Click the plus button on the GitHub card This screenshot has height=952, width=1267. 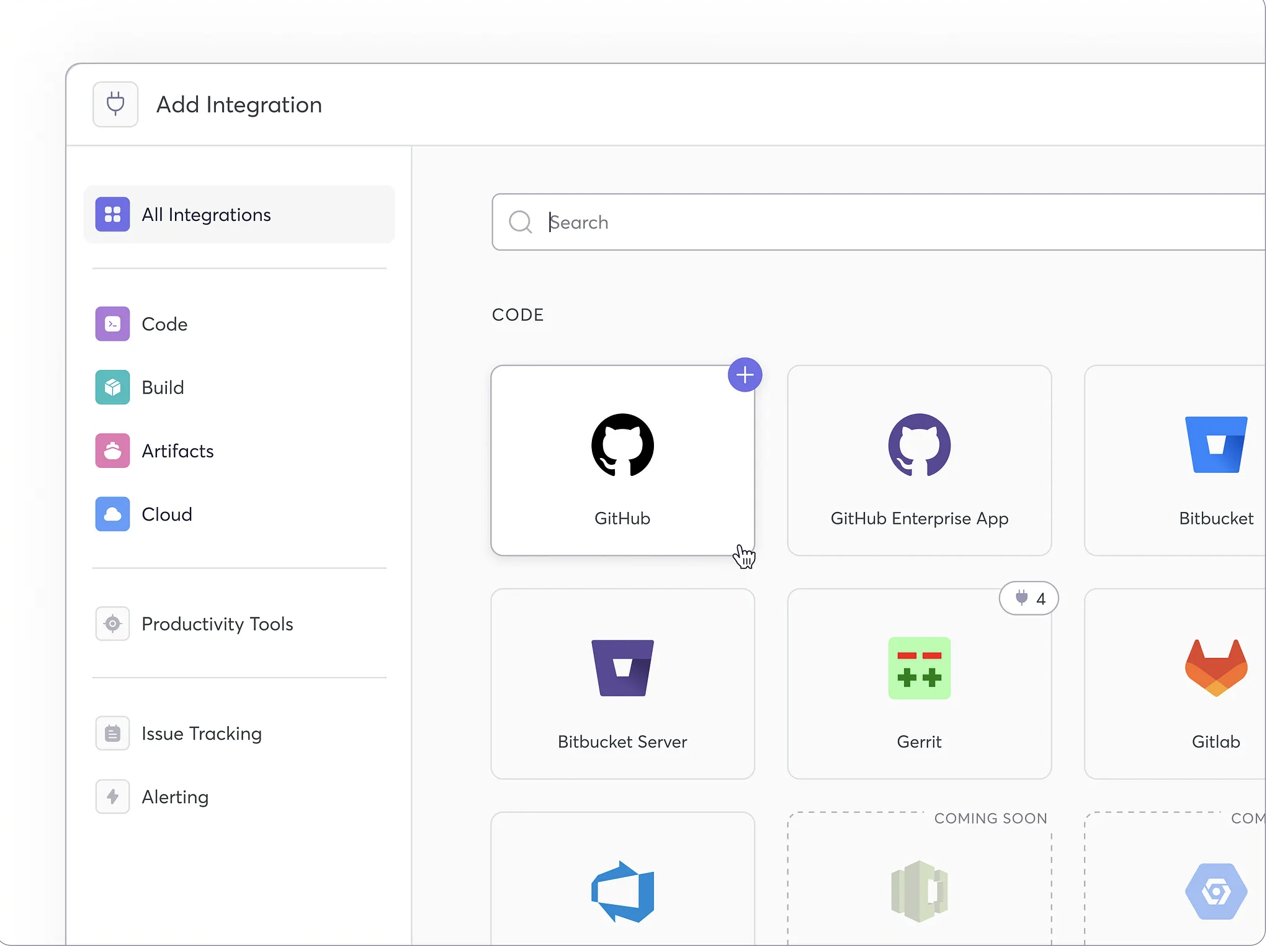(745, 374)
